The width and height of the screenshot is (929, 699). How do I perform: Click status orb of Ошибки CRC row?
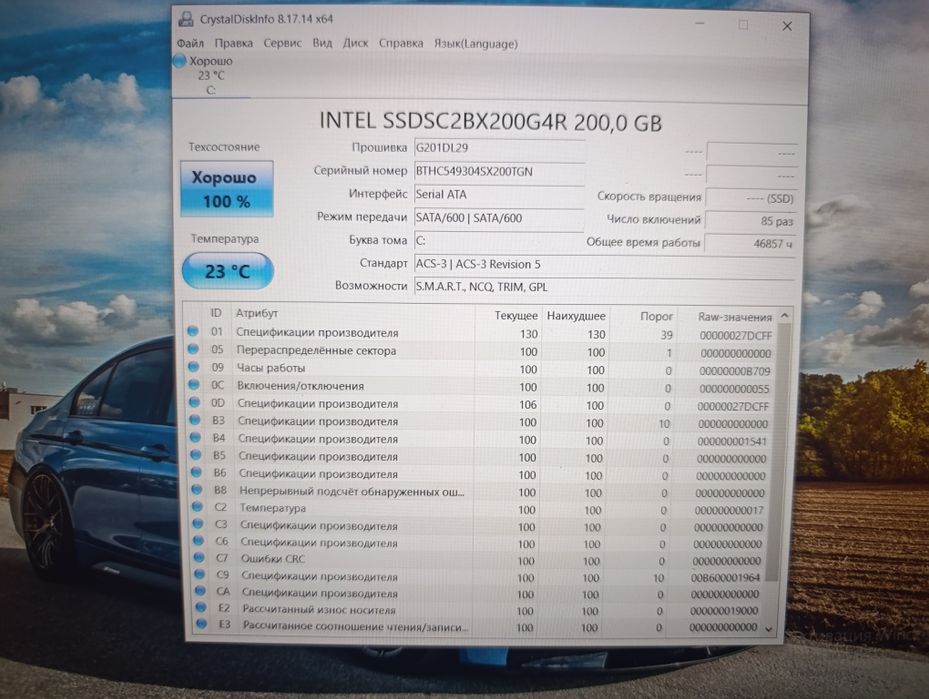pyautogui.click(x=200, y=557)
